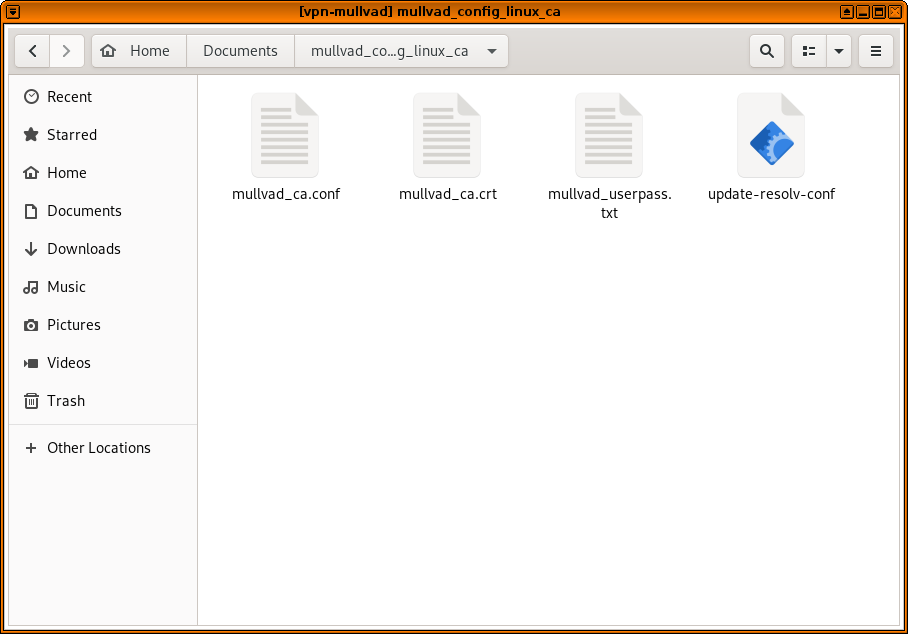
Task: Click the Starred star icon
Action: [31, 135]
